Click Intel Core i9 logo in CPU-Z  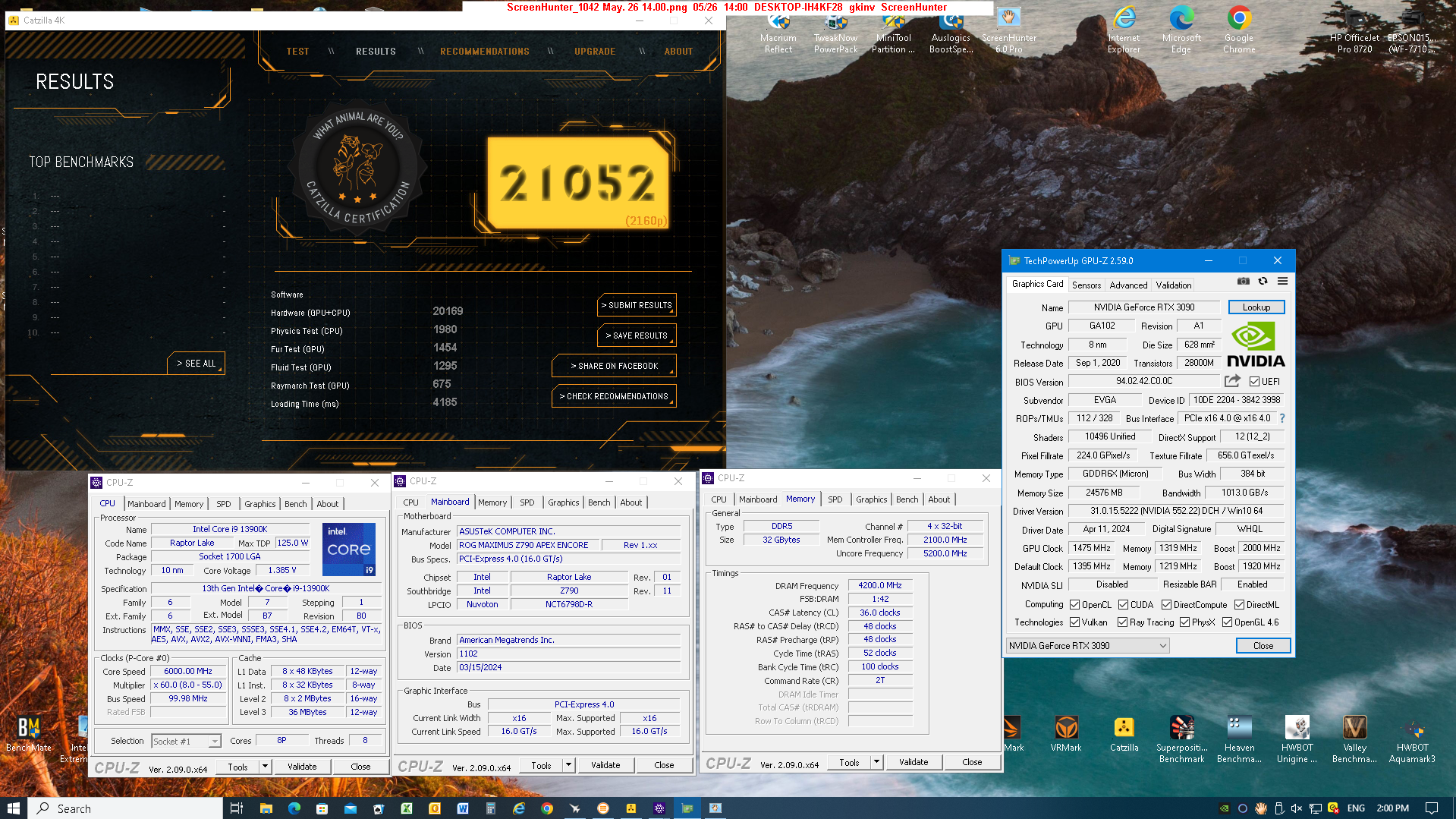(349, 549)
